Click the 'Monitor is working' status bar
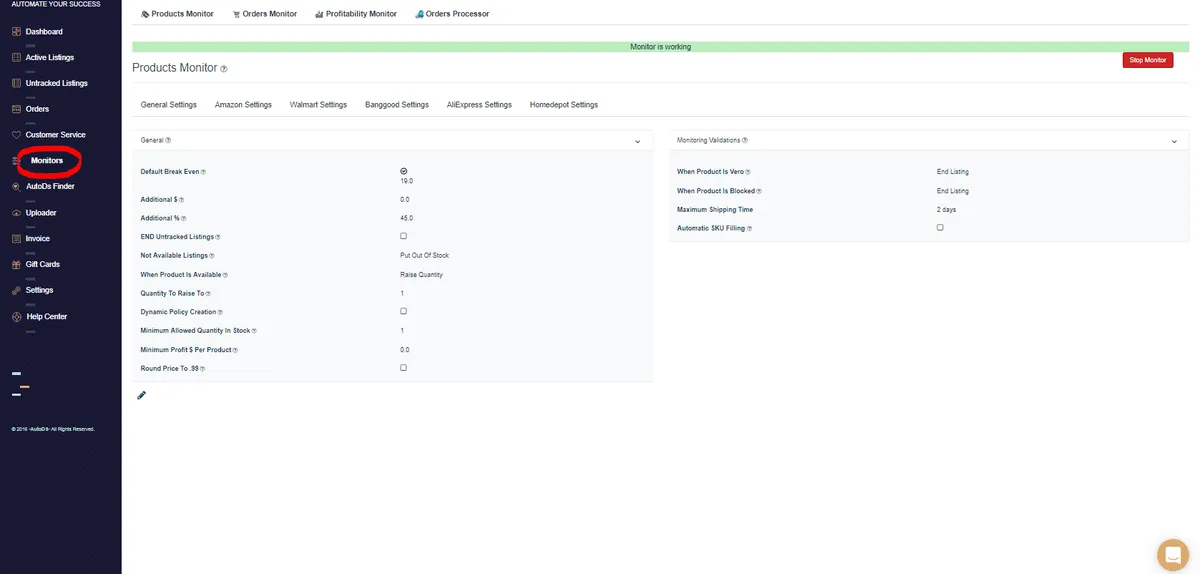 (660, 47)
